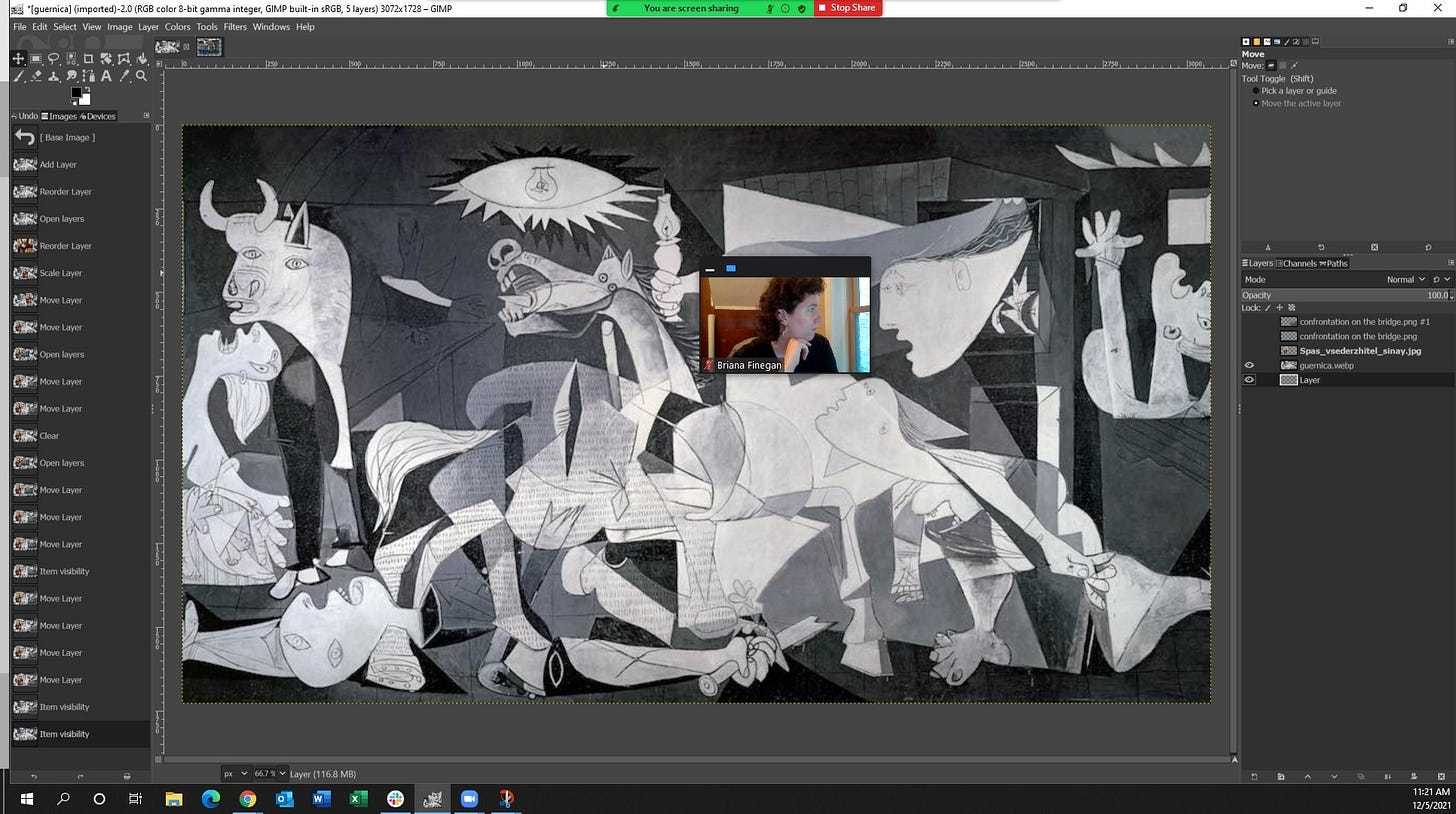Screen dimensions: 1456x814
Task: Open the px units dropdown in status bar
Action: (x=236, y=773)
